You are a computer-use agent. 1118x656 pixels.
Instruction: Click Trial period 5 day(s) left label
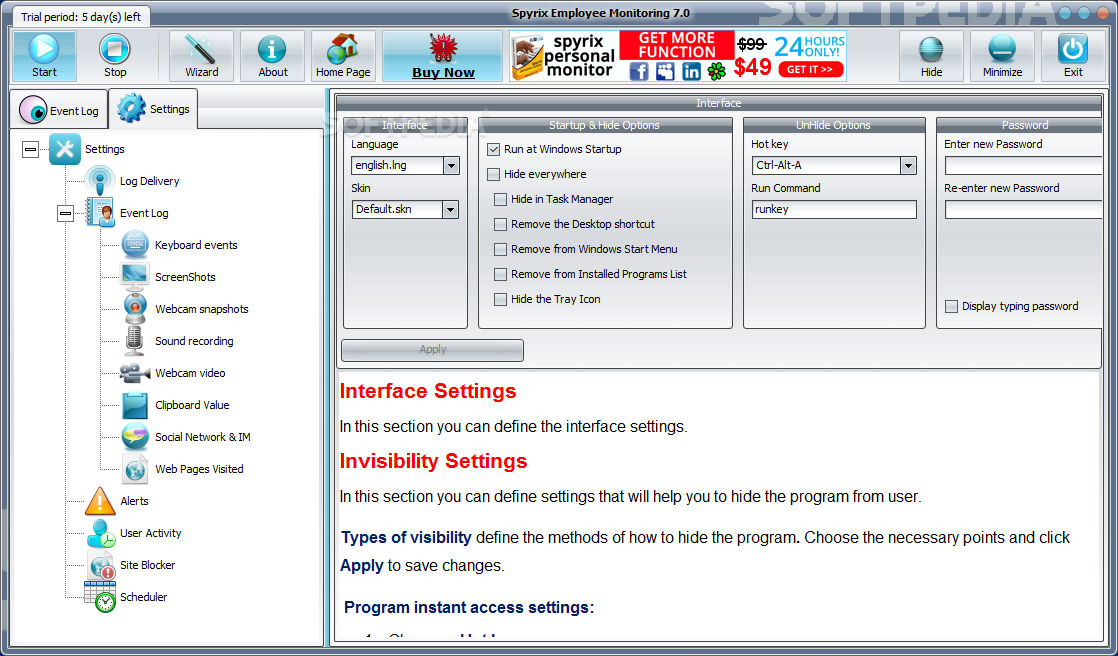81,16
